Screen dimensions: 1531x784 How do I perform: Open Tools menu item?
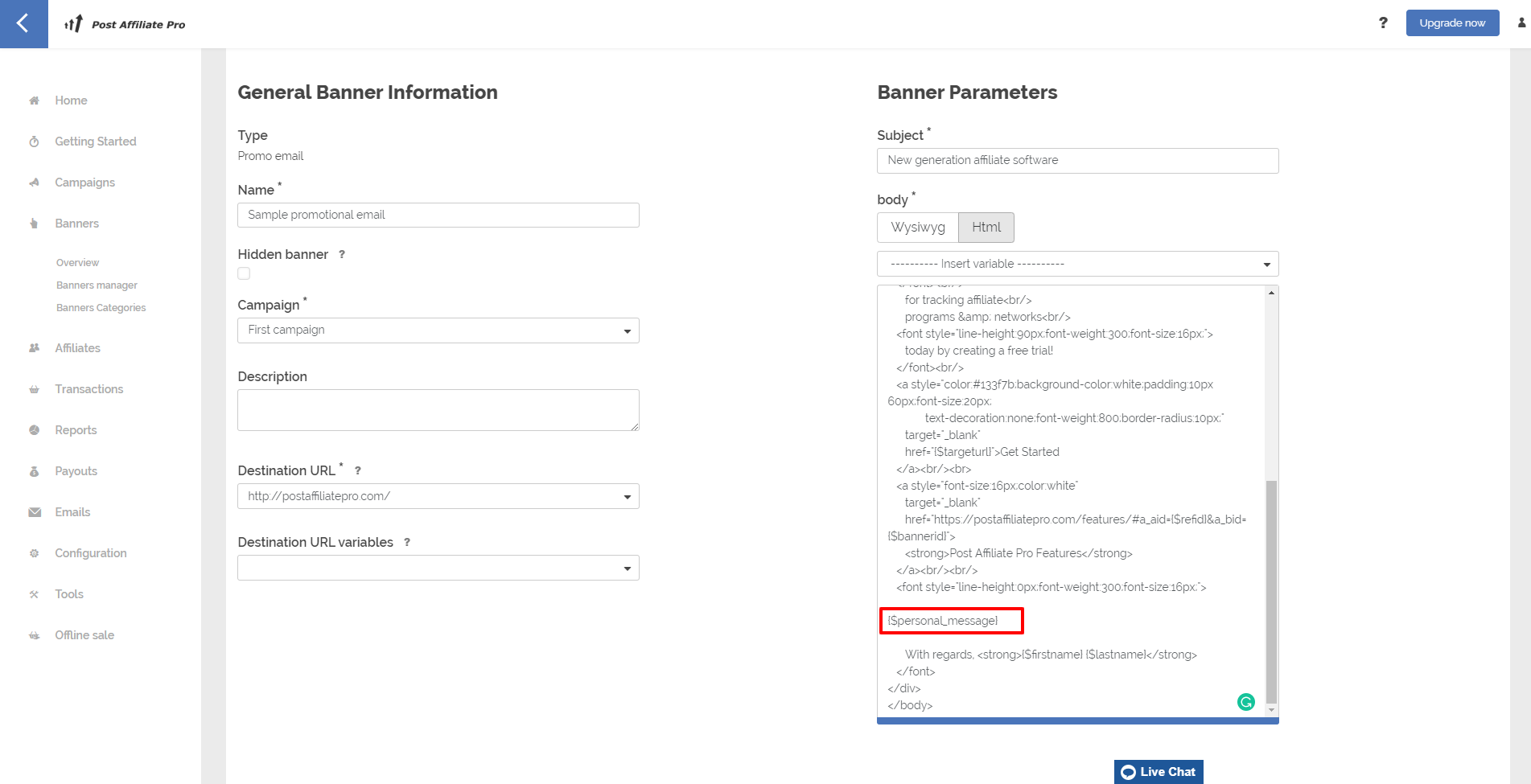click(69, 594)
